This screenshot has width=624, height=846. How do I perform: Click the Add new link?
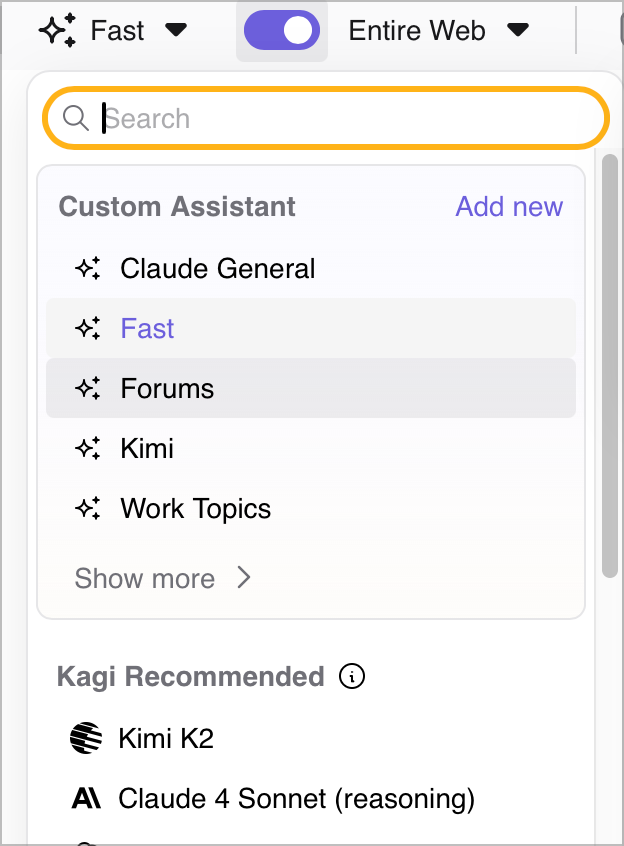coord(509,207)
